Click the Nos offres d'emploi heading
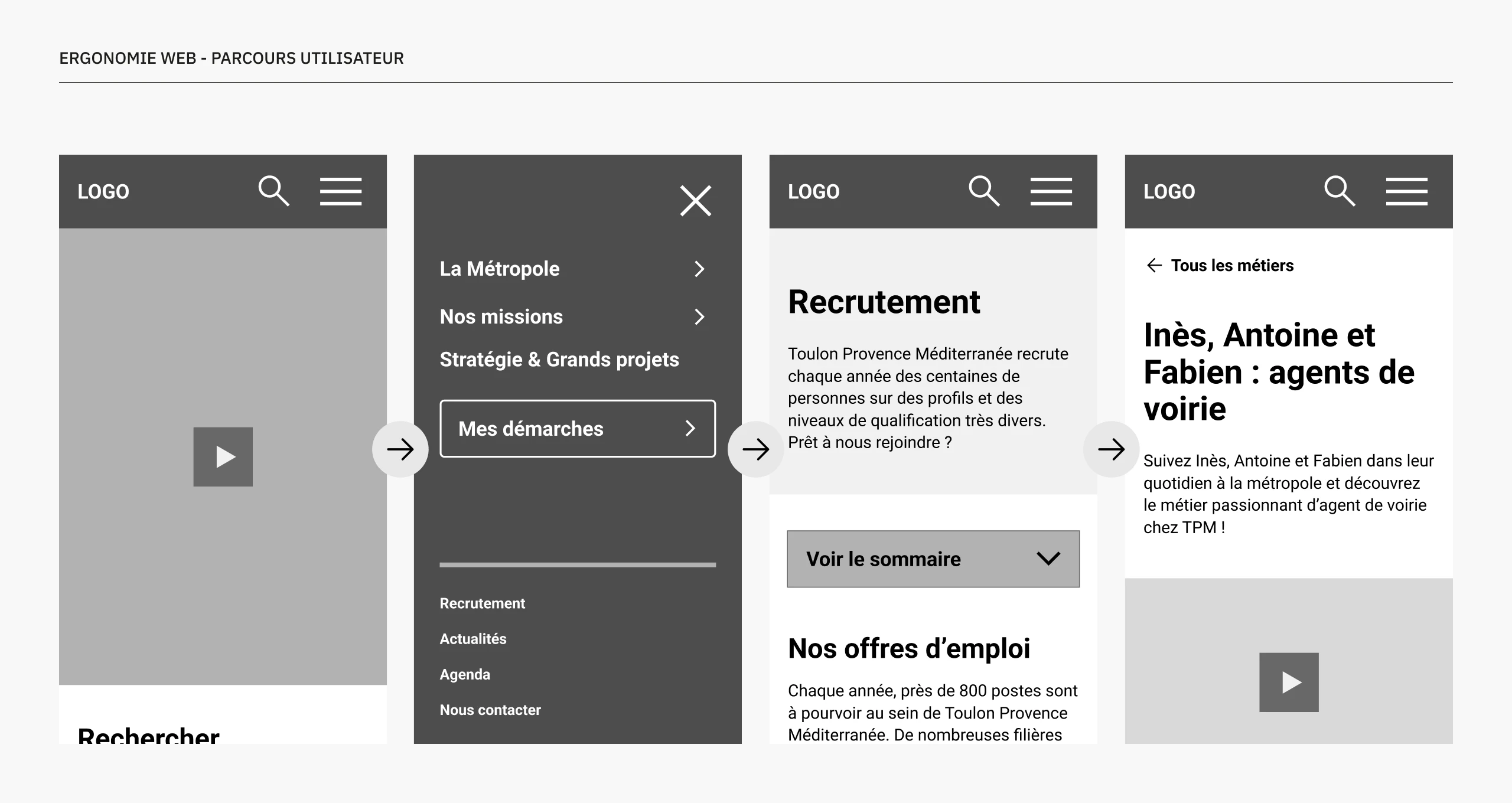Screen dimensions: 1512x803 pyautogui.click(x=909, y=648)
